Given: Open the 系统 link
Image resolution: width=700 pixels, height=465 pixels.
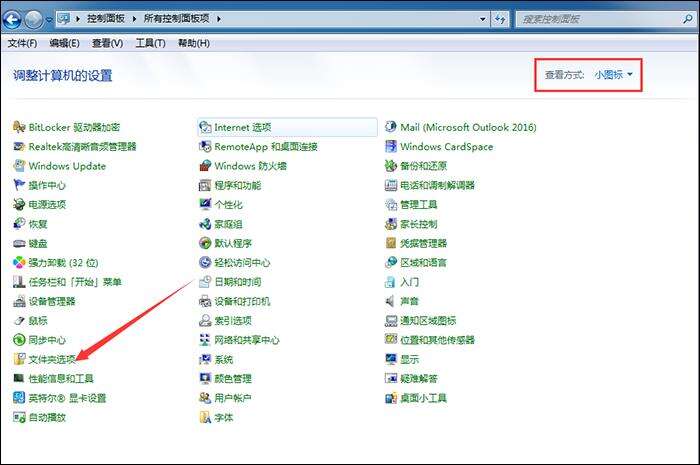Looking at the screenshot, I should point(224,360).
